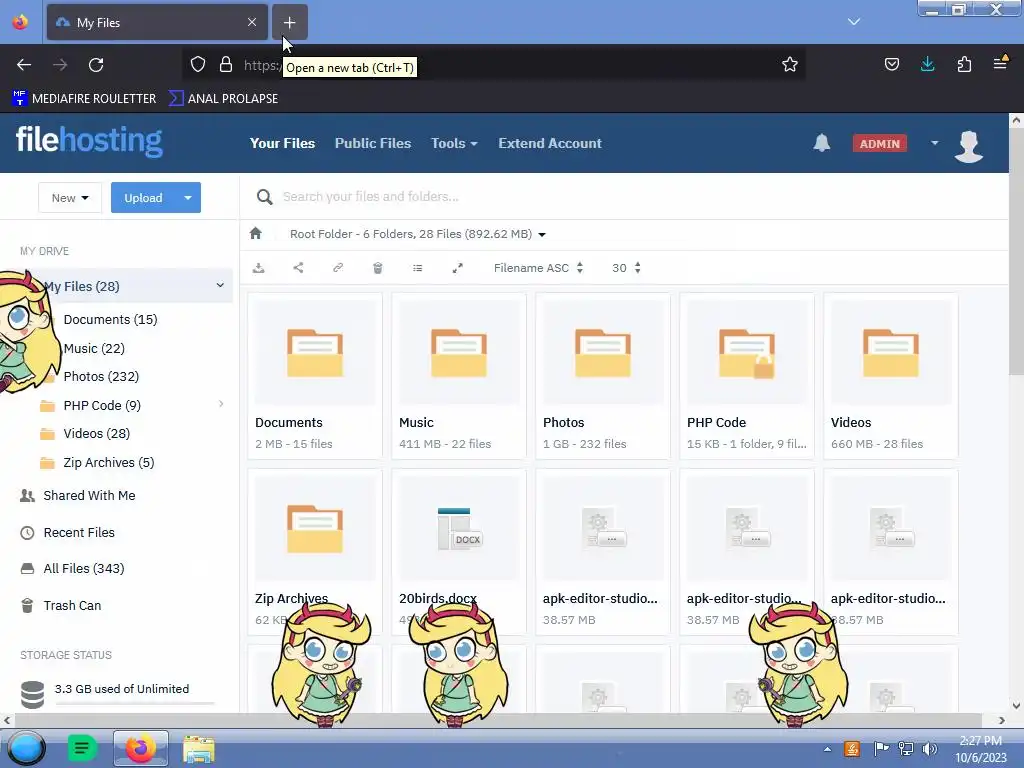Open Shared With Me
The image size is (1024, 768).
pyautogui.click(x=89, y=495)
